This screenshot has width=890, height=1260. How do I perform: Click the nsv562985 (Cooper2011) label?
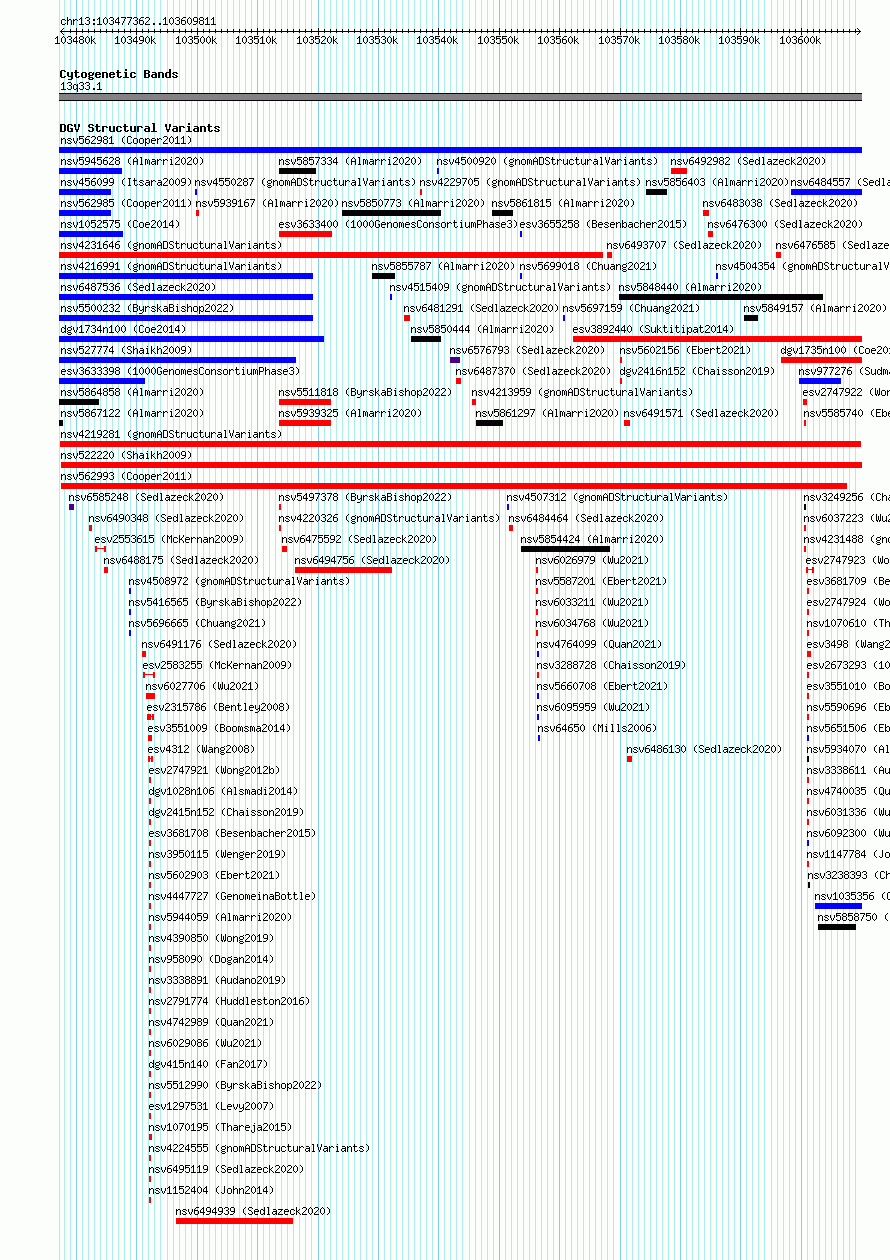point(126,203)
